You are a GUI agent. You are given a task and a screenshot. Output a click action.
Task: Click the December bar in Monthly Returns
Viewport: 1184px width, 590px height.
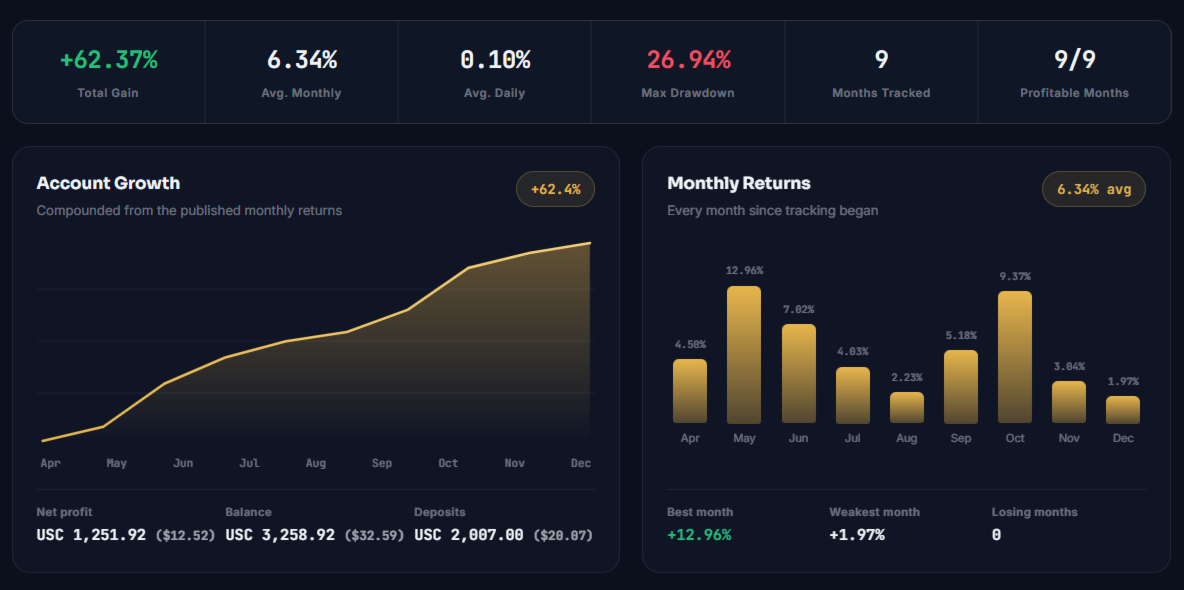pos(1123,409)
